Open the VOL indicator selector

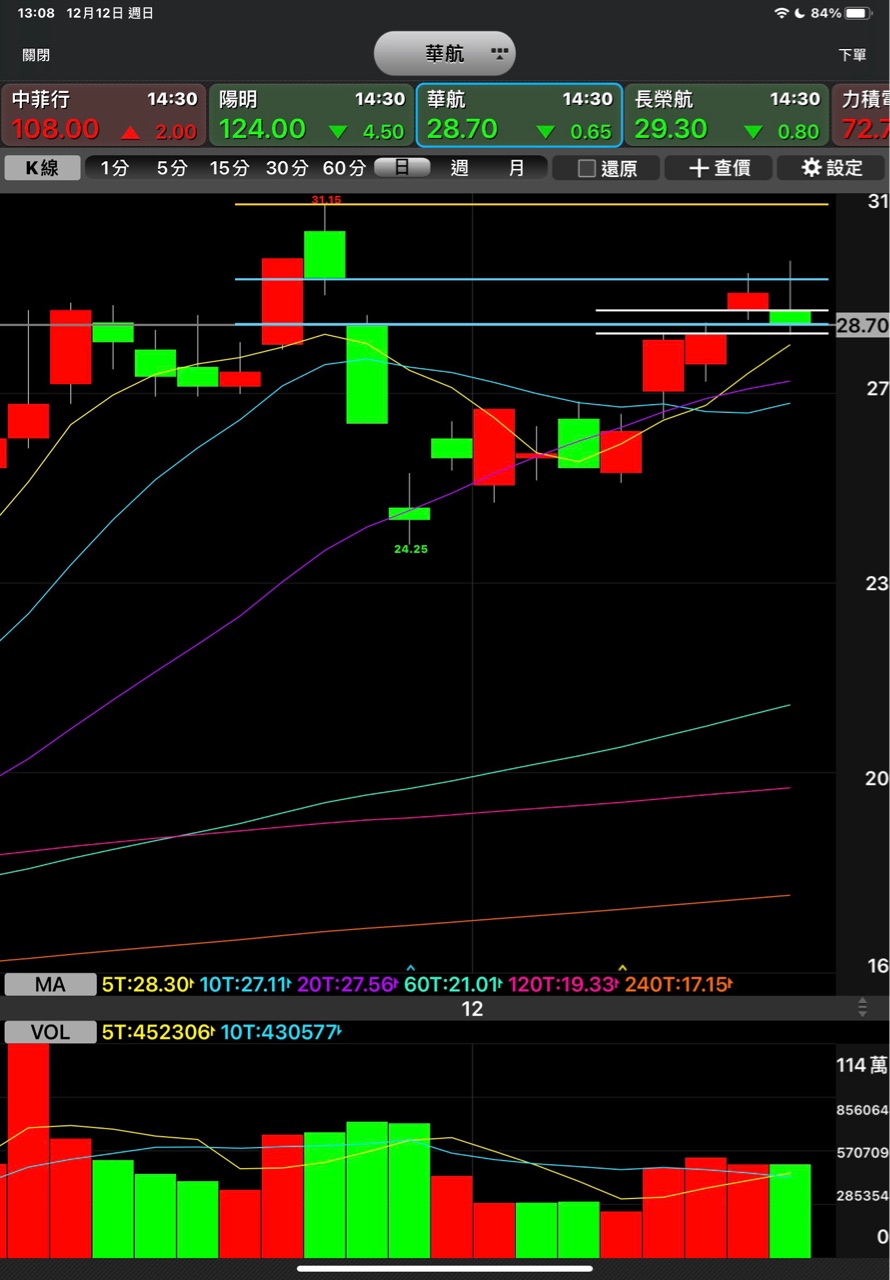click(50, 1032)
